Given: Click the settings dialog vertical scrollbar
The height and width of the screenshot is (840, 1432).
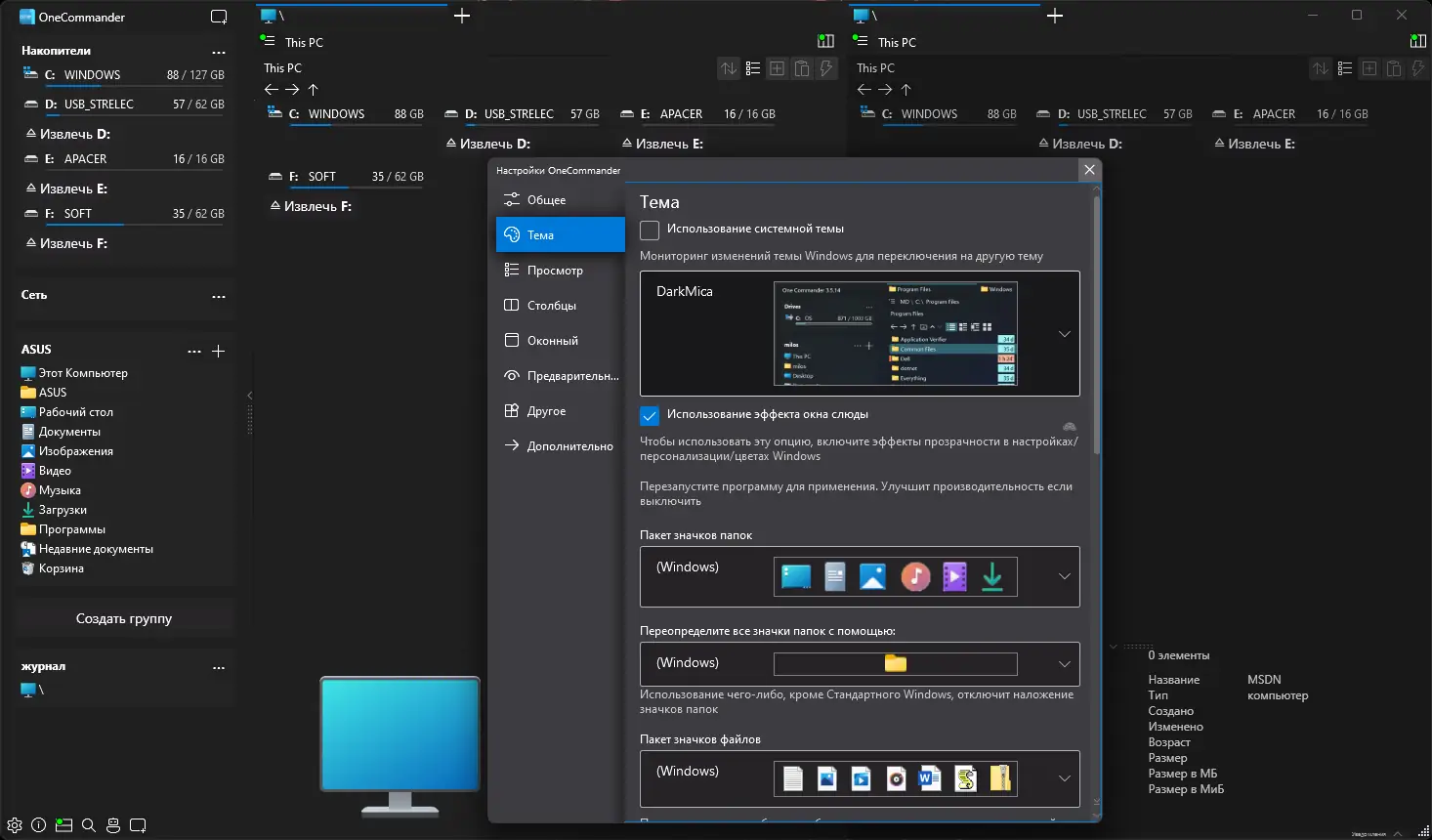Looking at the screenshot, I should (1097, 322).
